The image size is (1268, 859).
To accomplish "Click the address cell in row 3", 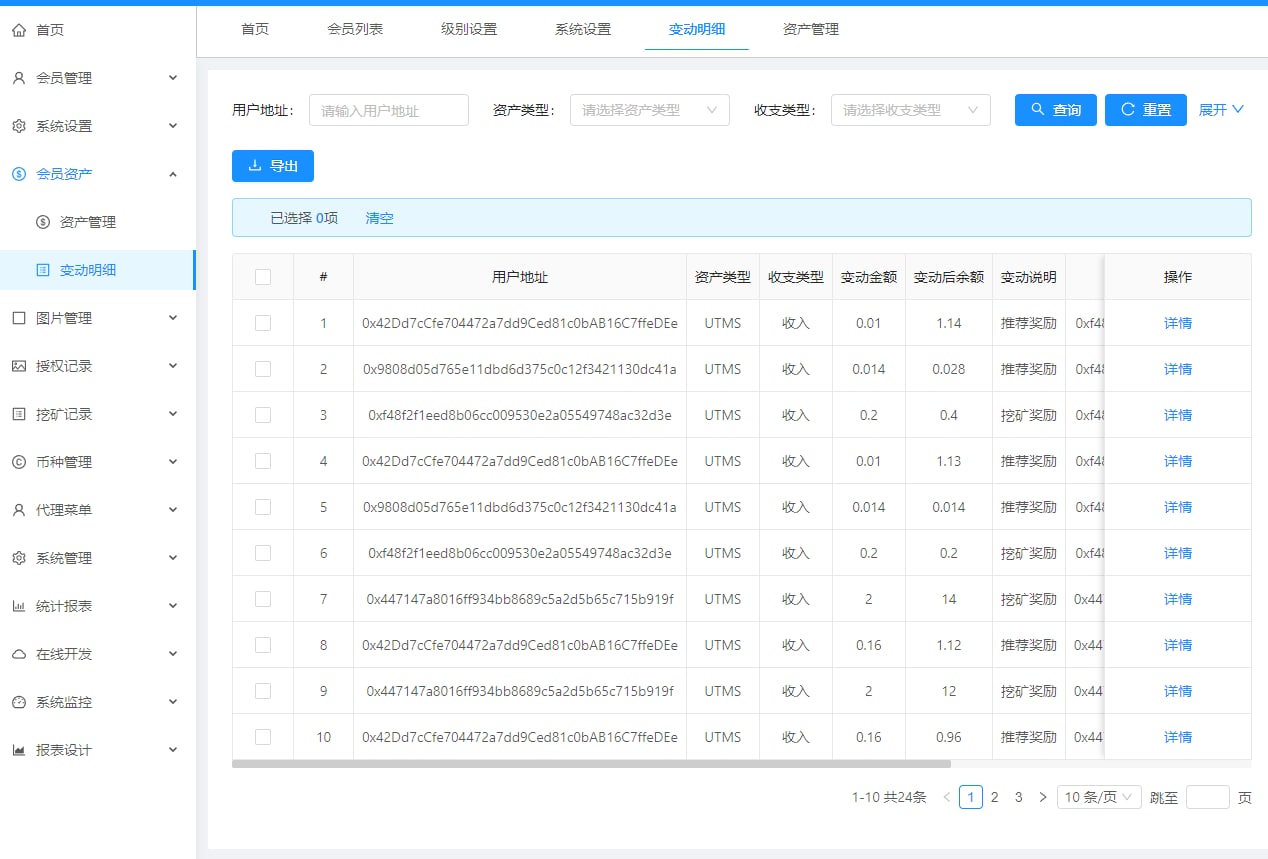I will [x=520, y=415].
